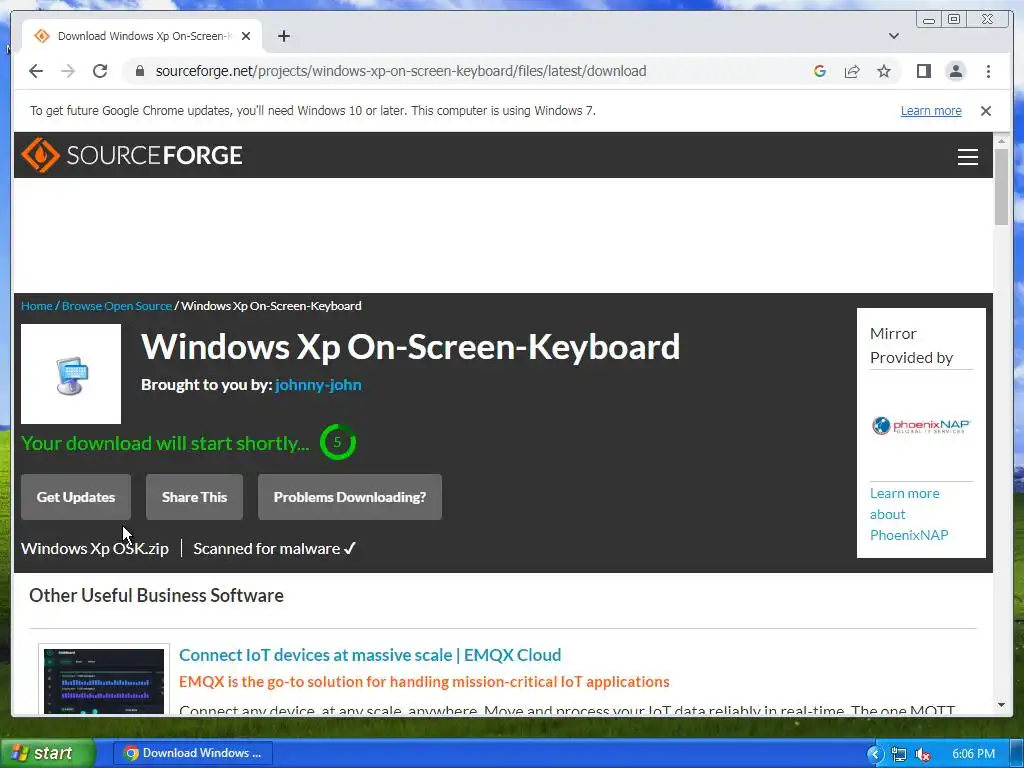Open the Google icon in address bar

click(820, 71)
